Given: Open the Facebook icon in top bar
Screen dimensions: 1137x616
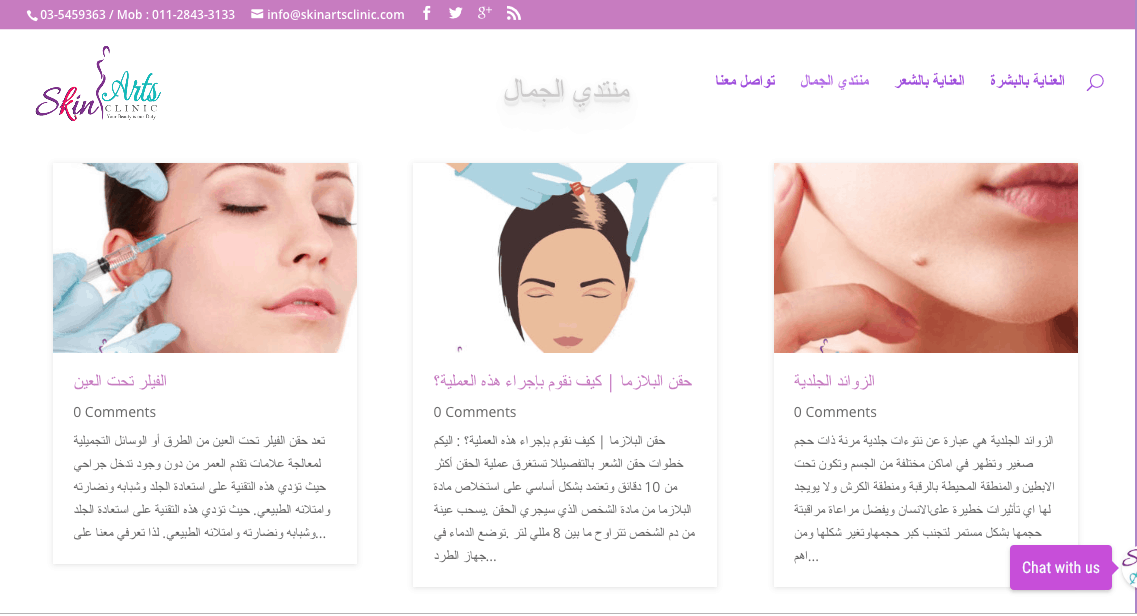Looking at the screenshot, I should pyautogui.click(x=427, y=13).
